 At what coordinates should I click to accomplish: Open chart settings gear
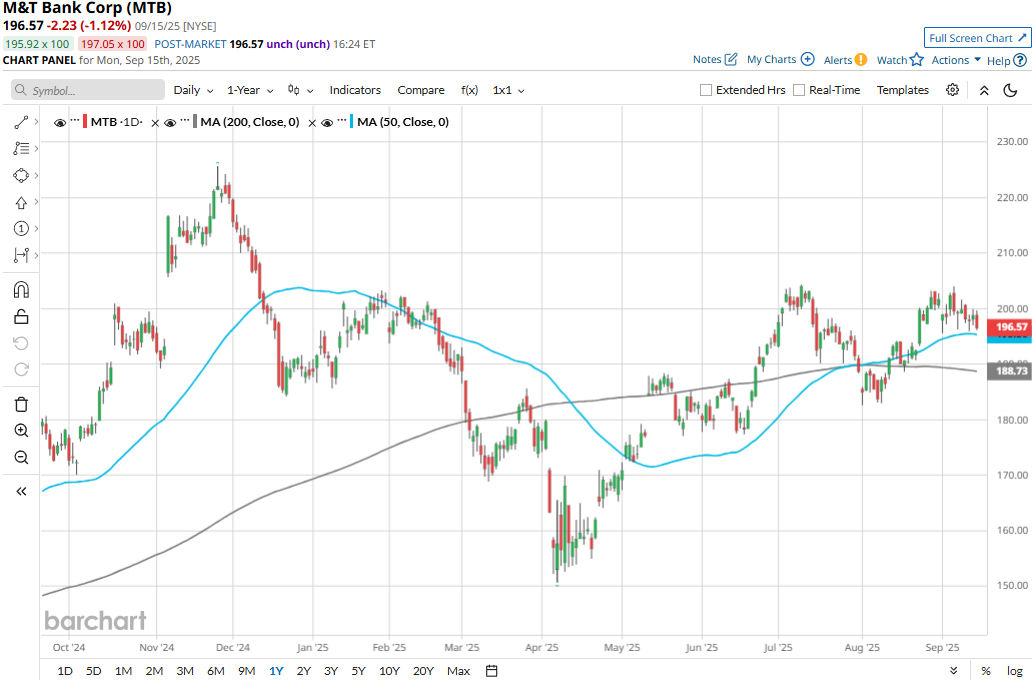(x=952, y=90)
